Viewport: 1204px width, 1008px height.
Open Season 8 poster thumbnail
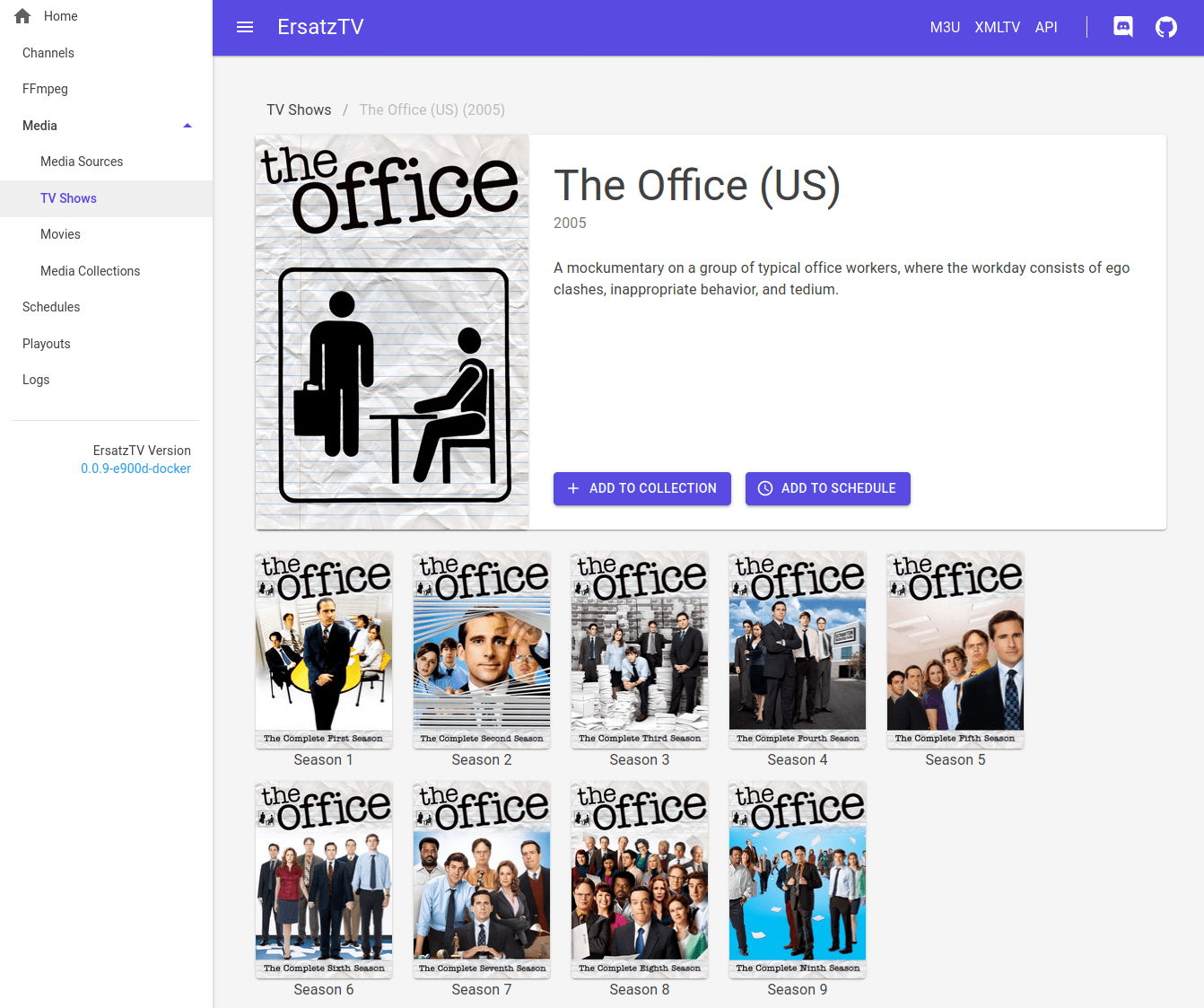tap(640, 880)
